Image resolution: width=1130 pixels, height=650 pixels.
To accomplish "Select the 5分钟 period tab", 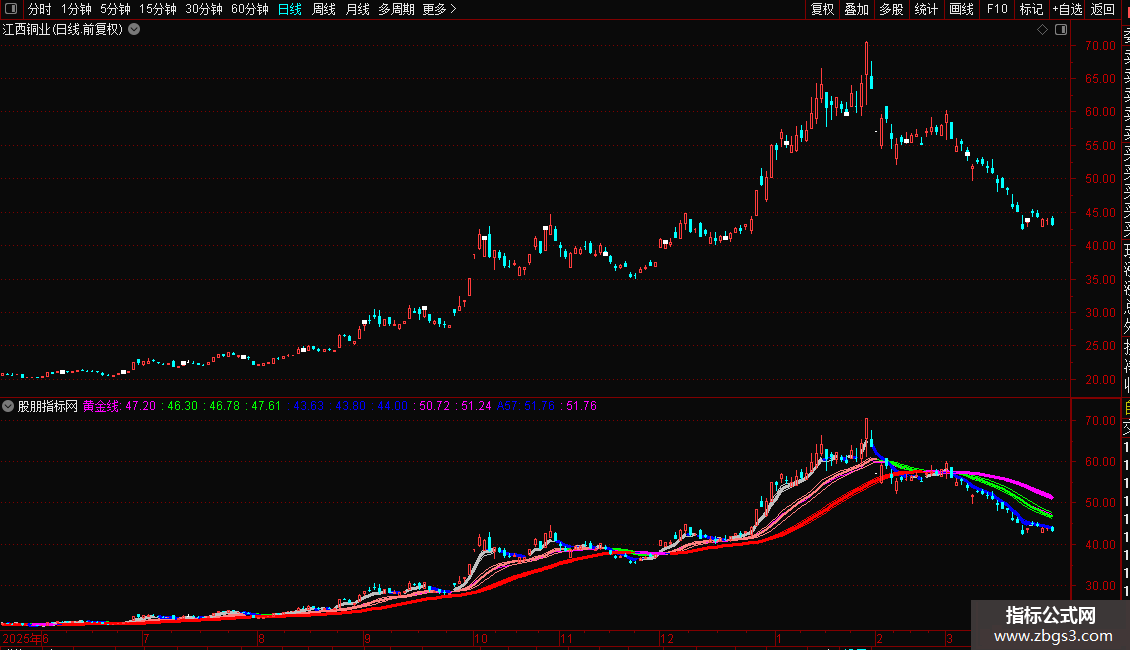I will point(115,9).
